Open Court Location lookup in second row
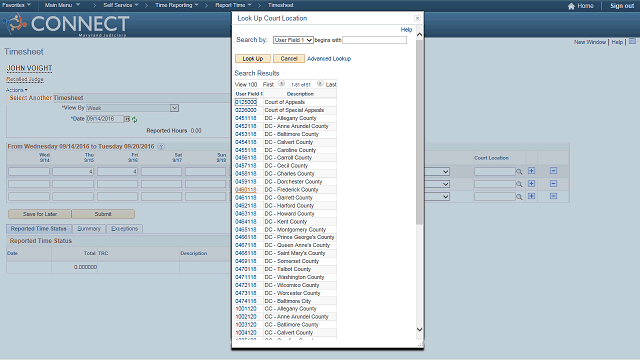 click(519, 184)
